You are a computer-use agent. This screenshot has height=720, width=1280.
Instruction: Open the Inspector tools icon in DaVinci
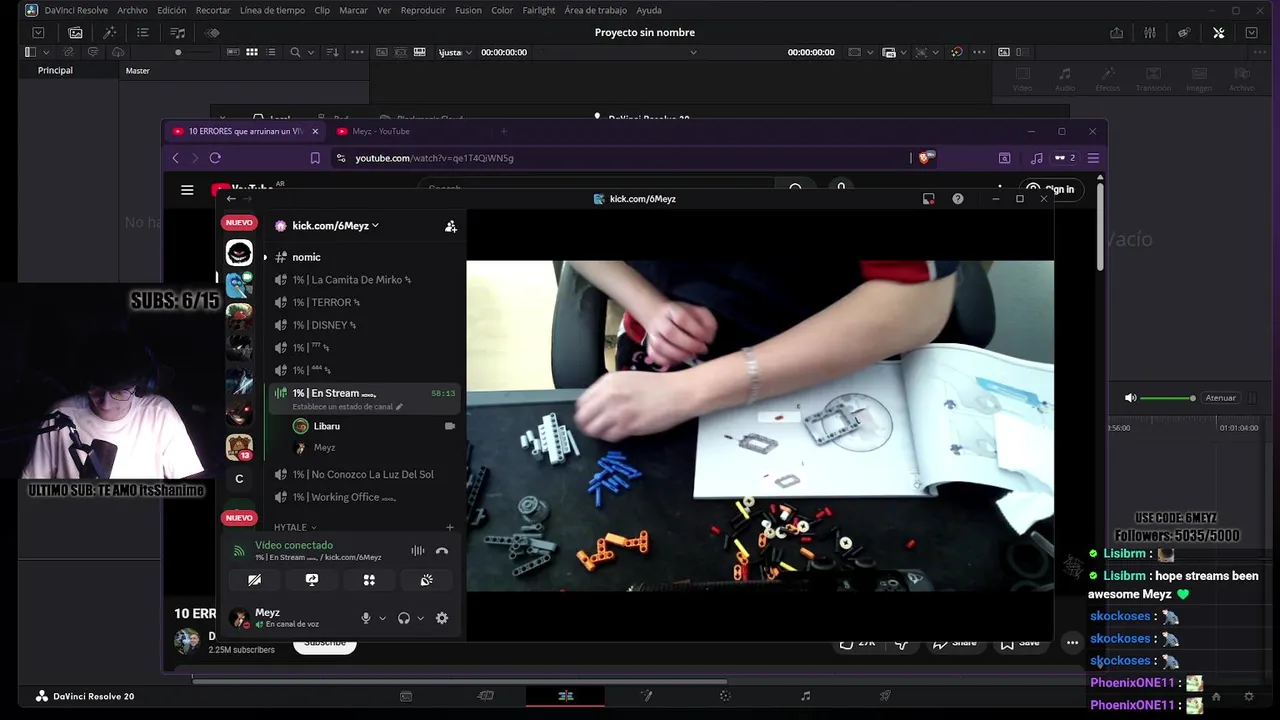1218,32
